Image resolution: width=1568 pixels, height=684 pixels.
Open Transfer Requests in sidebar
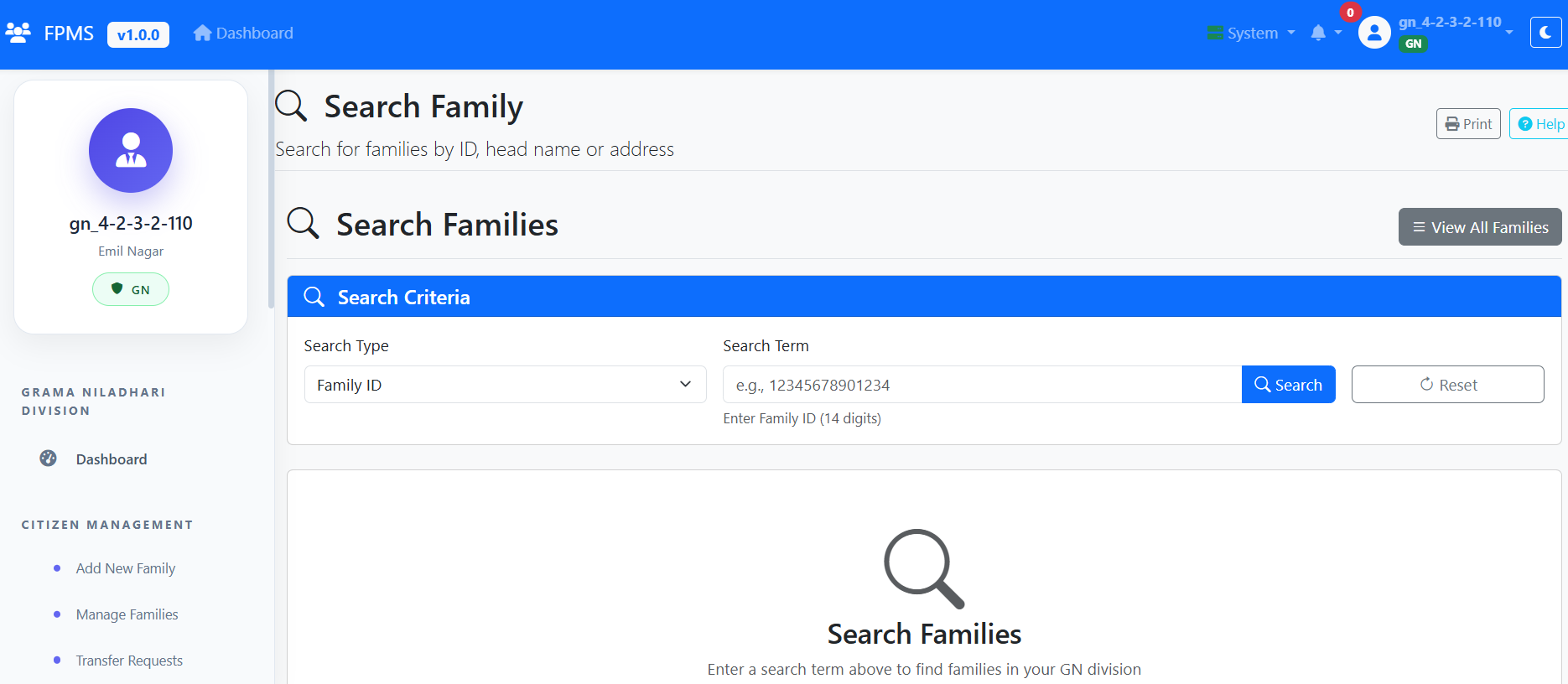coord(129,661)
